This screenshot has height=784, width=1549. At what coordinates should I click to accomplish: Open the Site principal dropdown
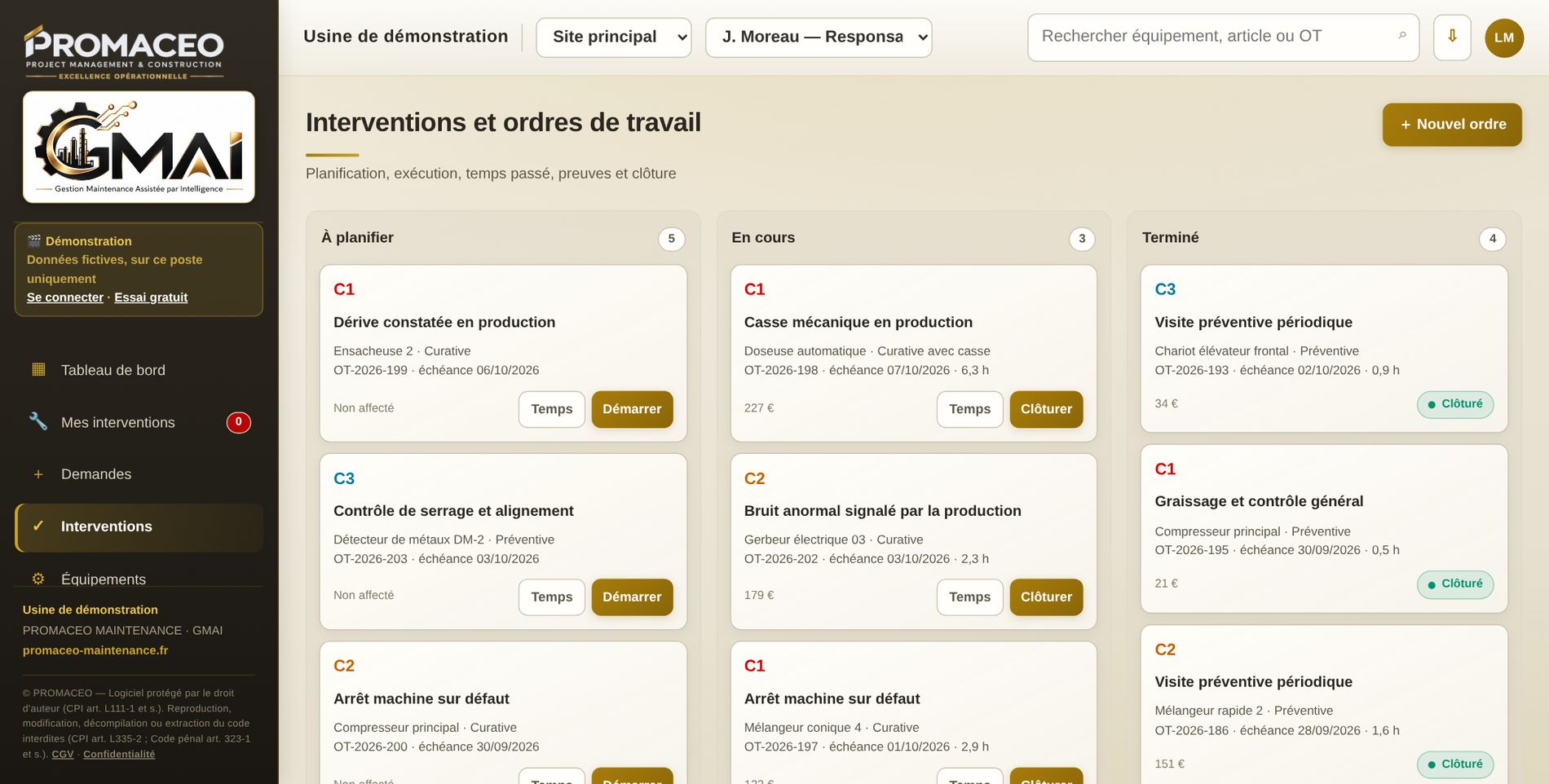click(614, 37)
